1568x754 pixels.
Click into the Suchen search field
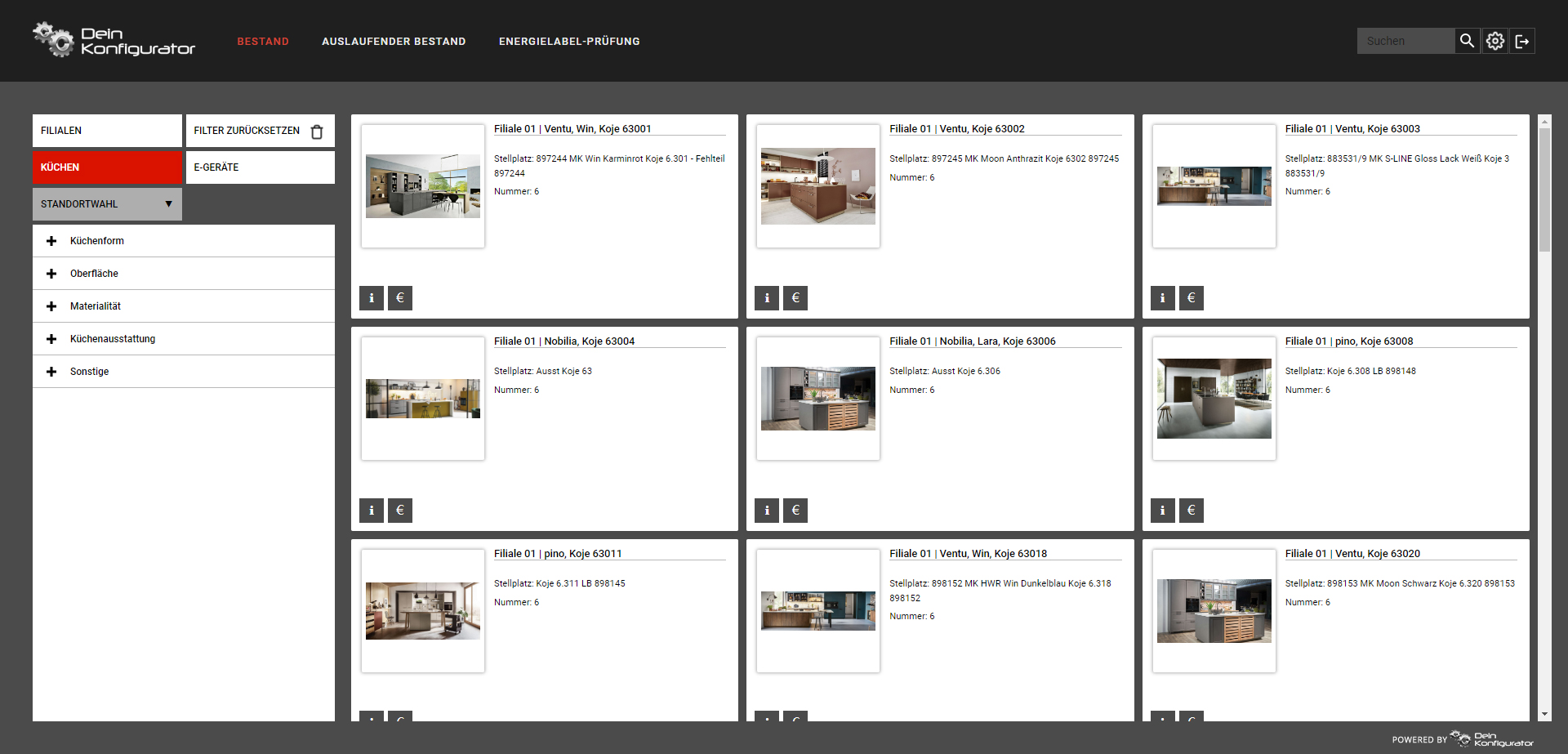(1405, 41)
